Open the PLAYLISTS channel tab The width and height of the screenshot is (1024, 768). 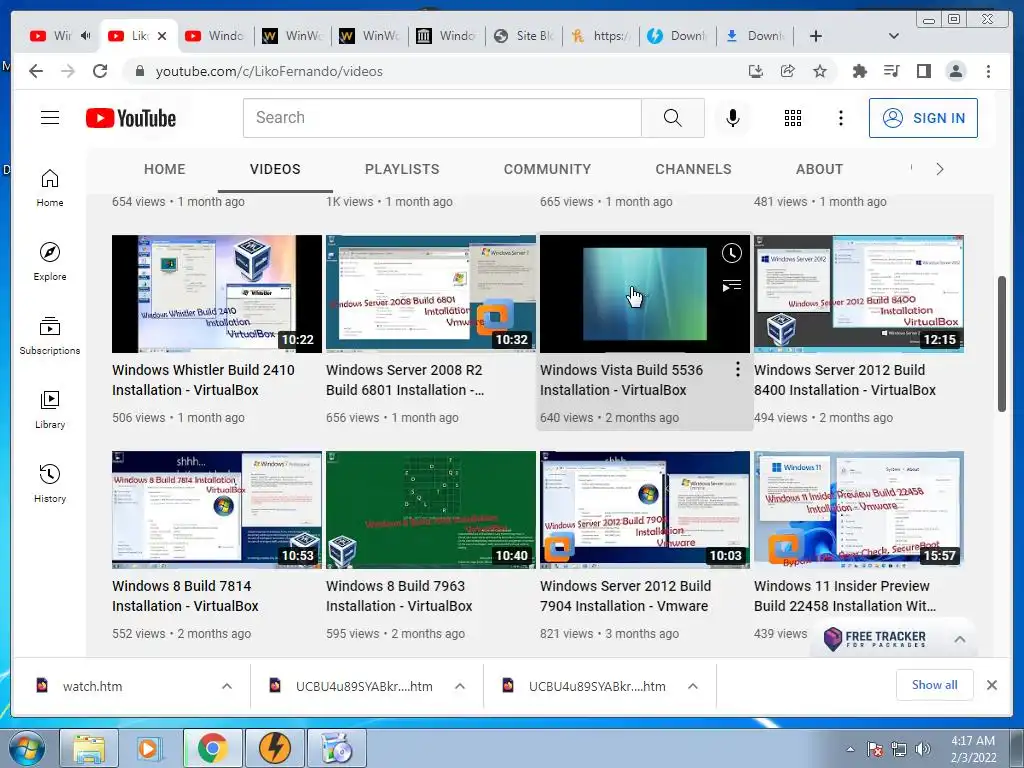[402, 169]
